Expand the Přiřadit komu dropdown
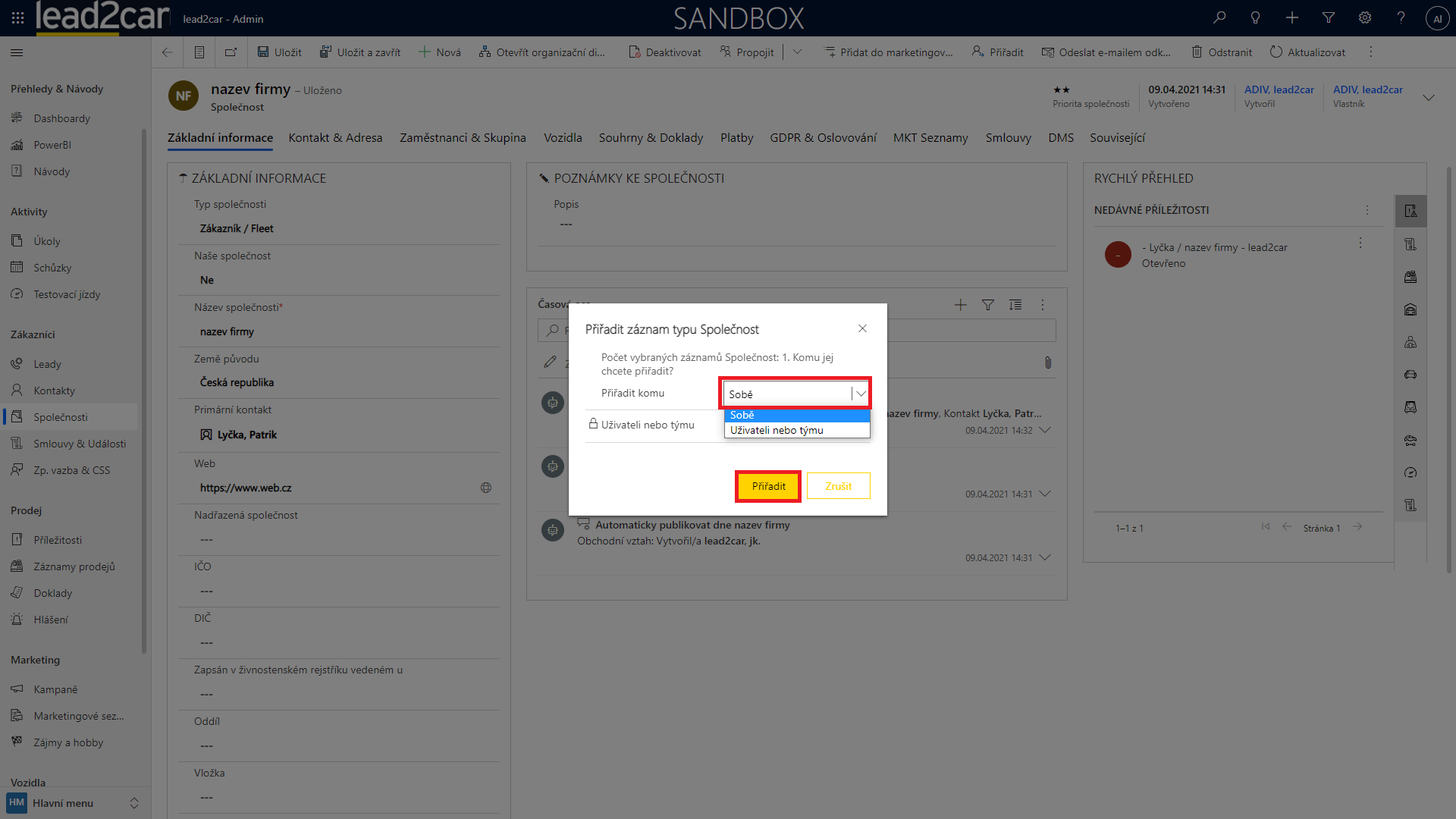 tap(861, 394)
